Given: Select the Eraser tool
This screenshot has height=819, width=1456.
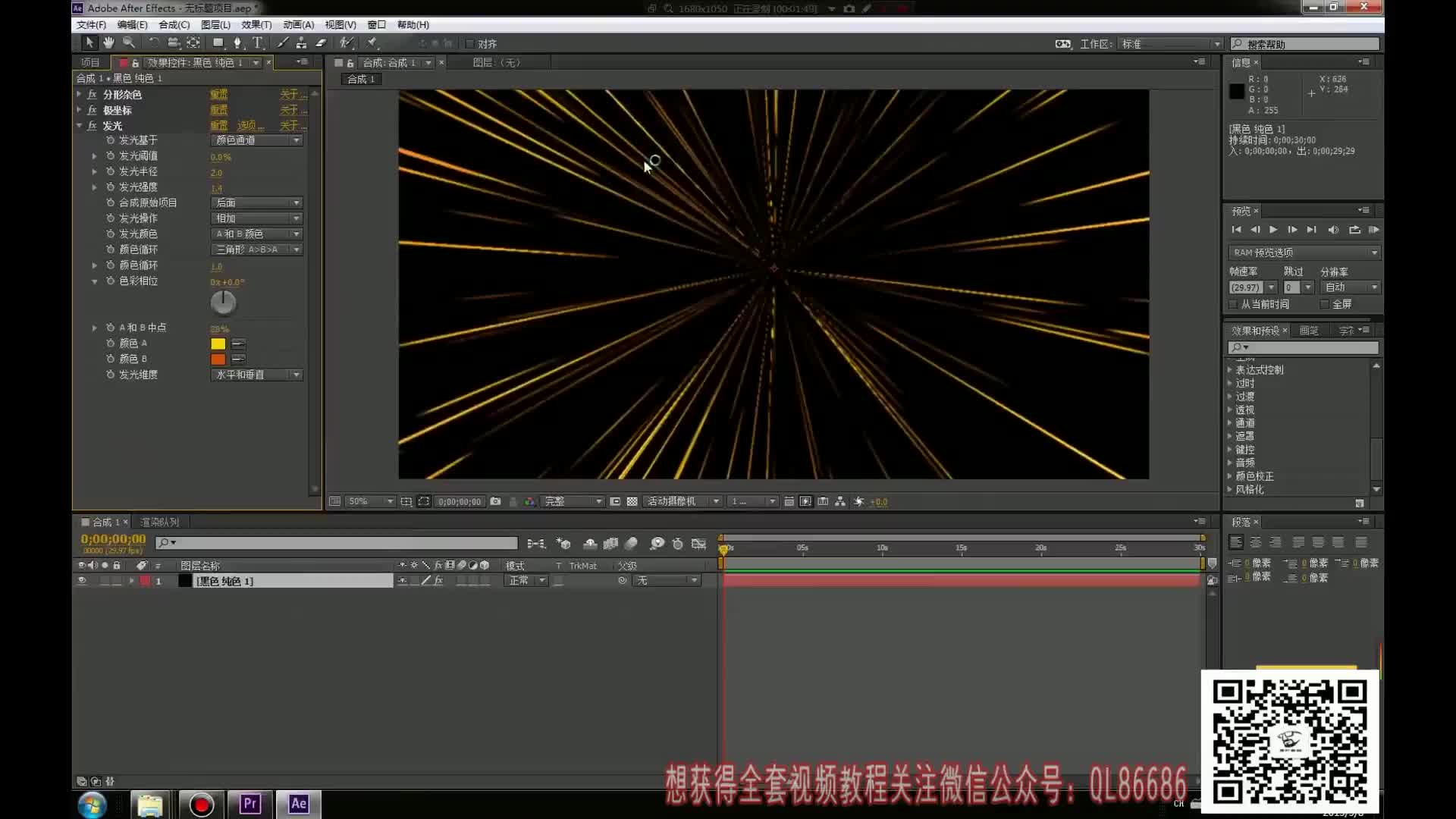Looking at the screenshot, I should click(321, 43).
